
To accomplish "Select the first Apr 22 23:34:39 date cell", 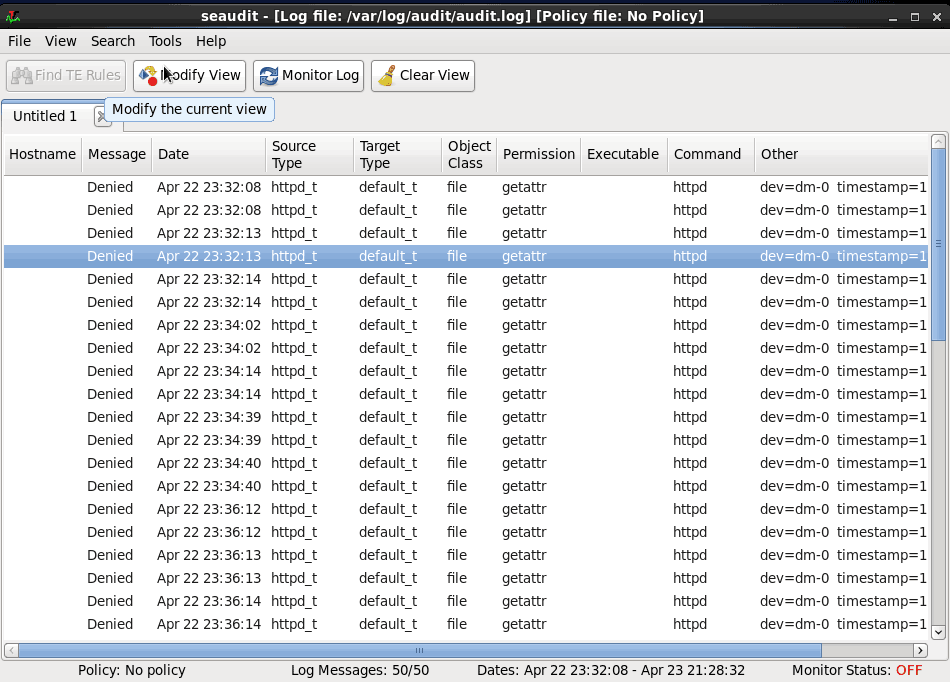I will 208,417.
